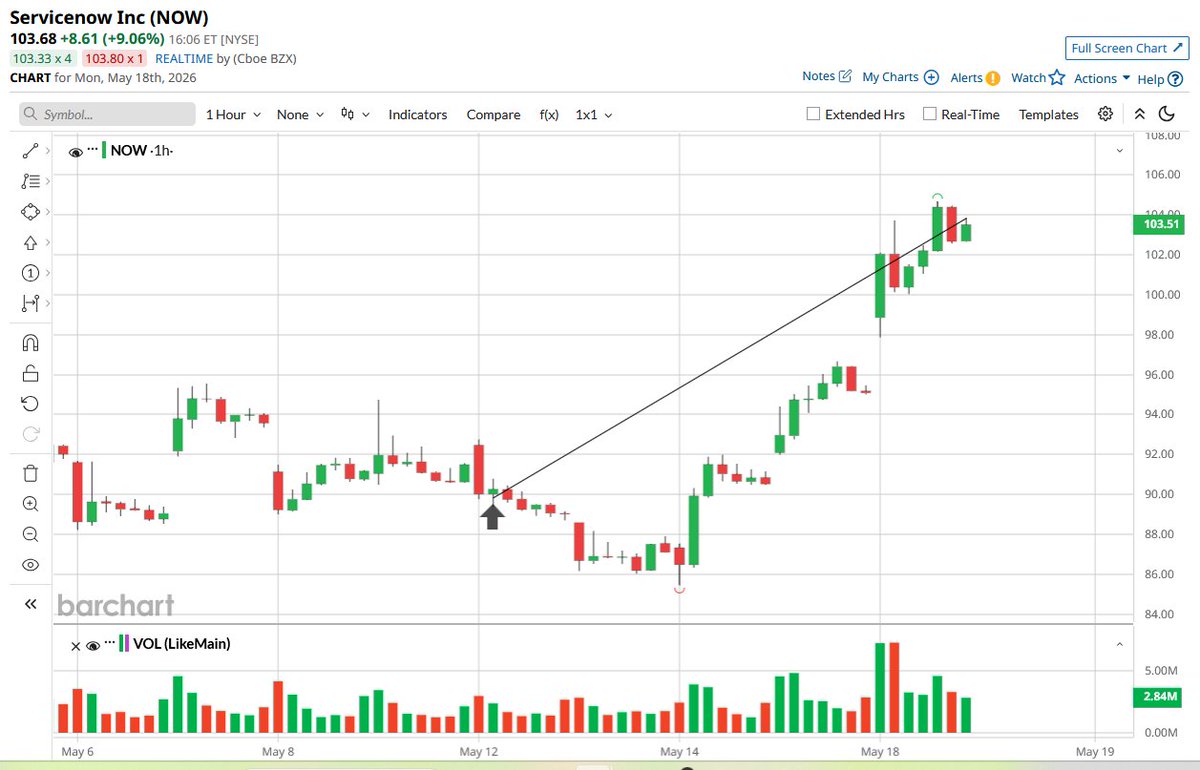Click the VOL (LikeMain) indicator title
Screen dimensions: 1200x770
pos(182,643)
